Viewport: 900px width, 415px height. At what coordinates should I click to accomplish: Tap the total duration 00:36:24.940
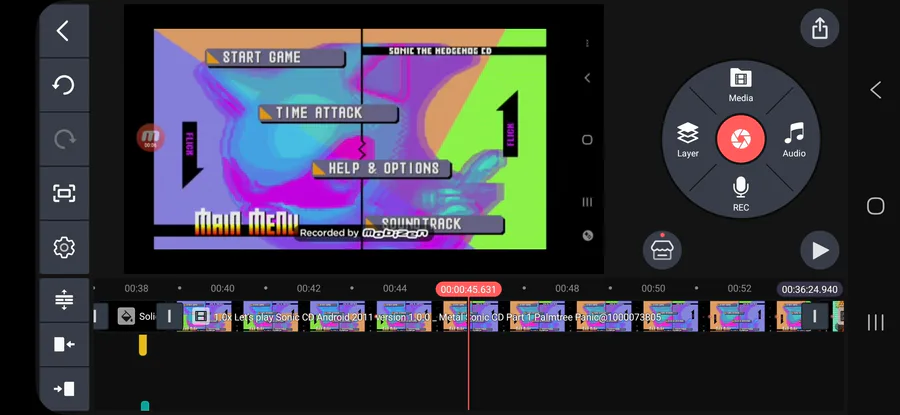point(809,289)
